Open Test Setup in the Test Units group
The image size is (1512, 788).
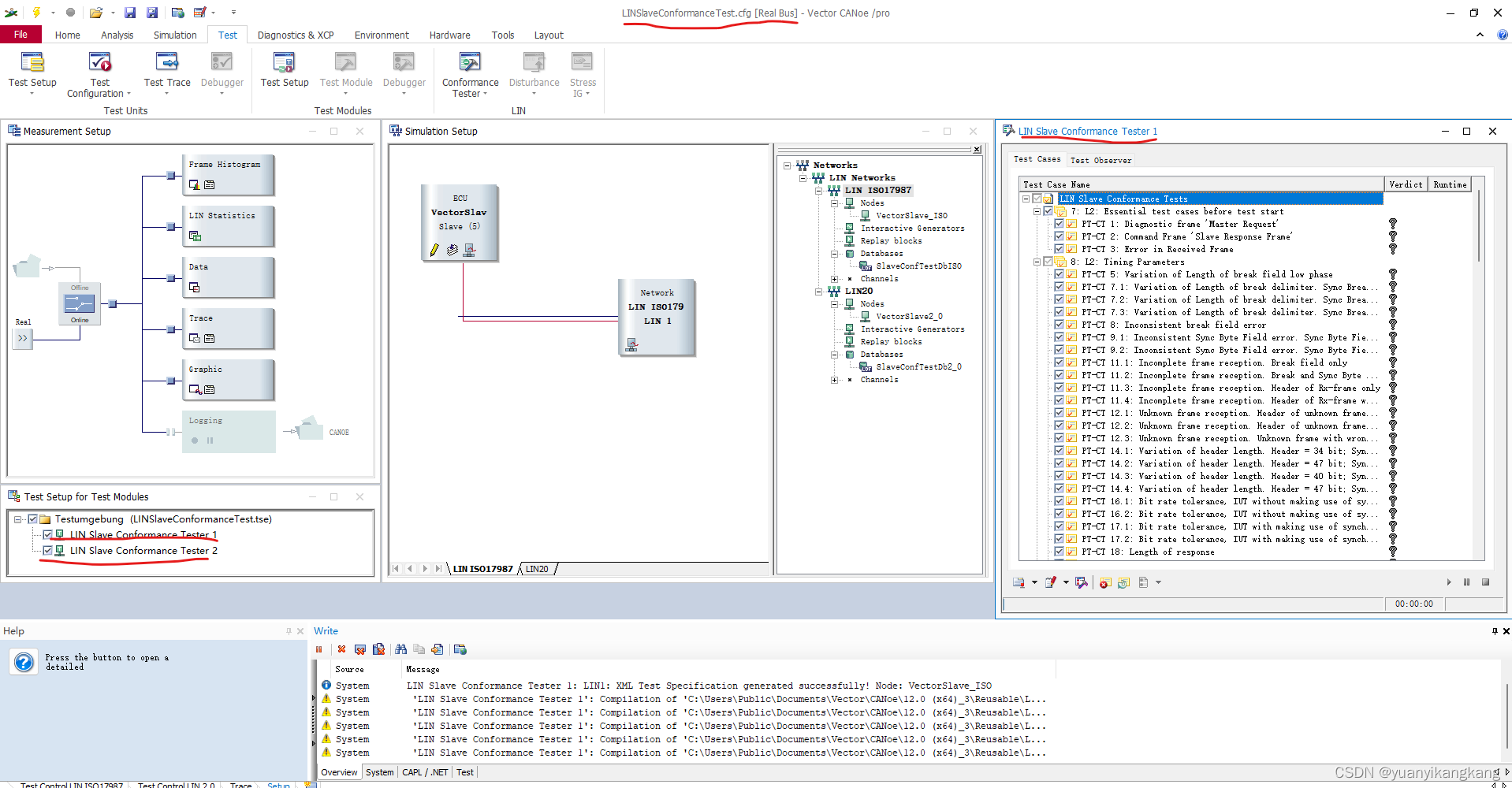coord(32,75)
